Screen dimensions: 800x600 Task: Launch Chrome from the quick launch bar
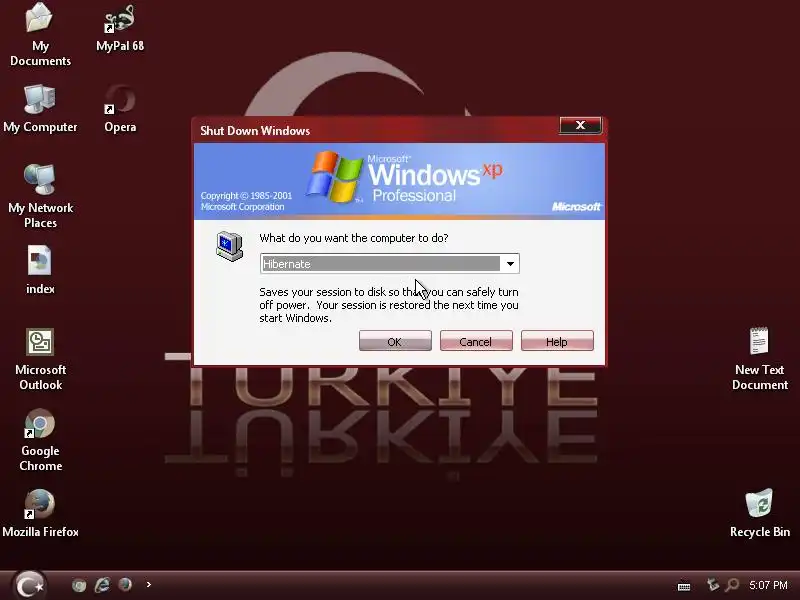(x=79, y=585)
